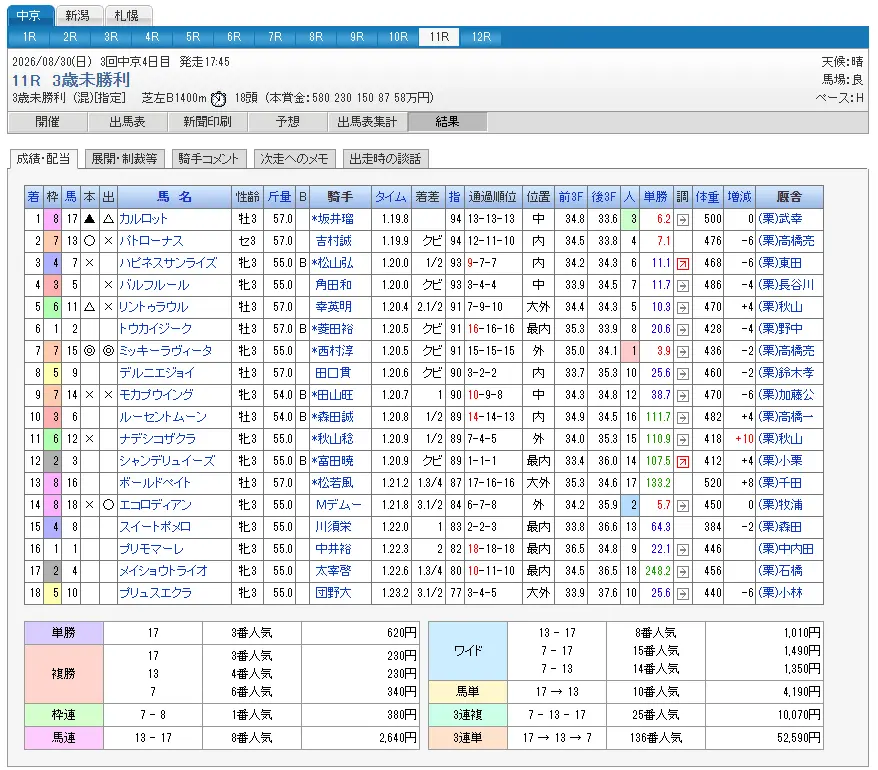The image size is (878, 770).
Task: Open jockey link Mデムー
Action: click(x=339, y=505)
